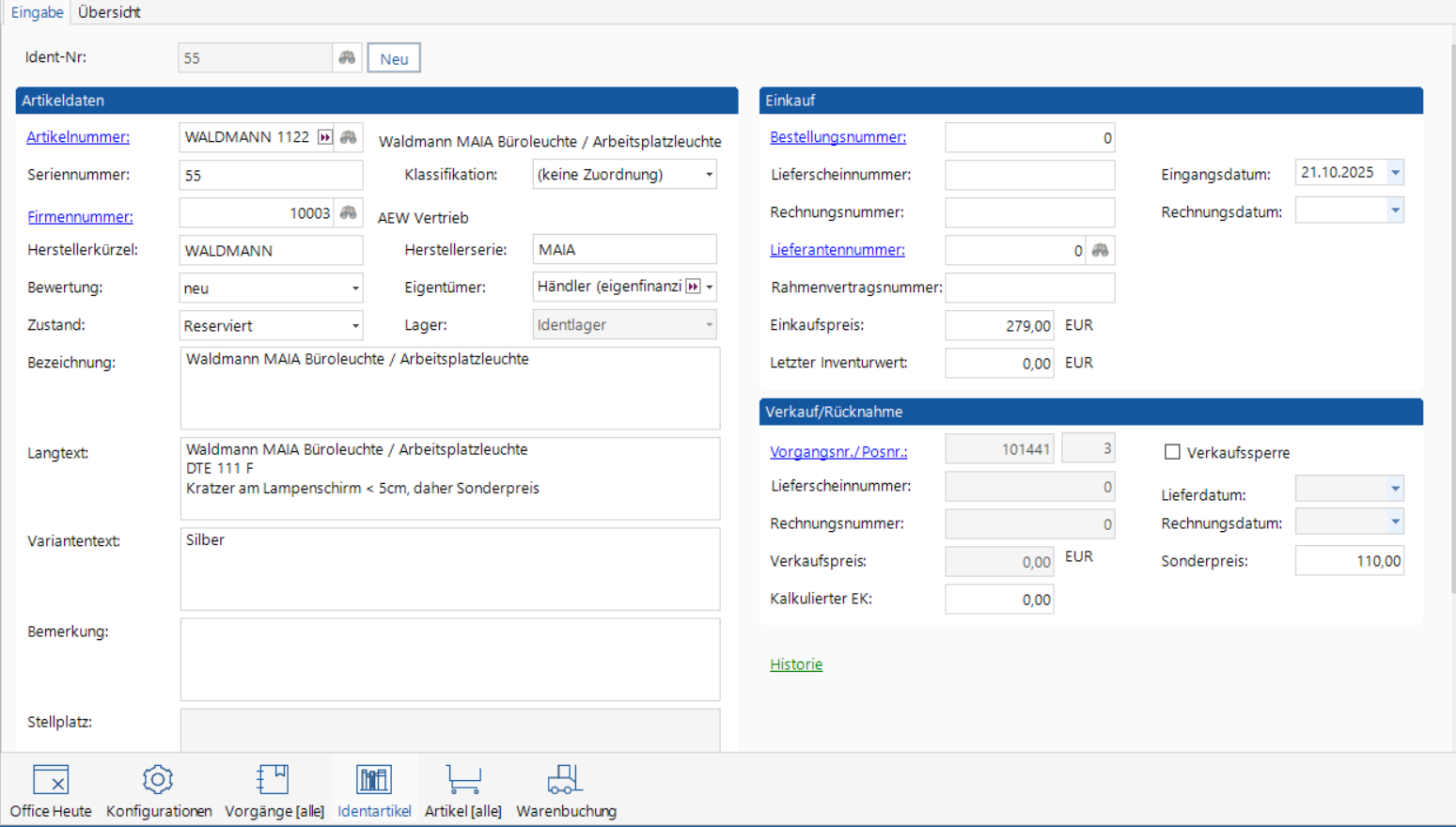Viewport: 1456px width, 827px height.
Task: Select the Eingabe tab
Action: coord(37,12)
